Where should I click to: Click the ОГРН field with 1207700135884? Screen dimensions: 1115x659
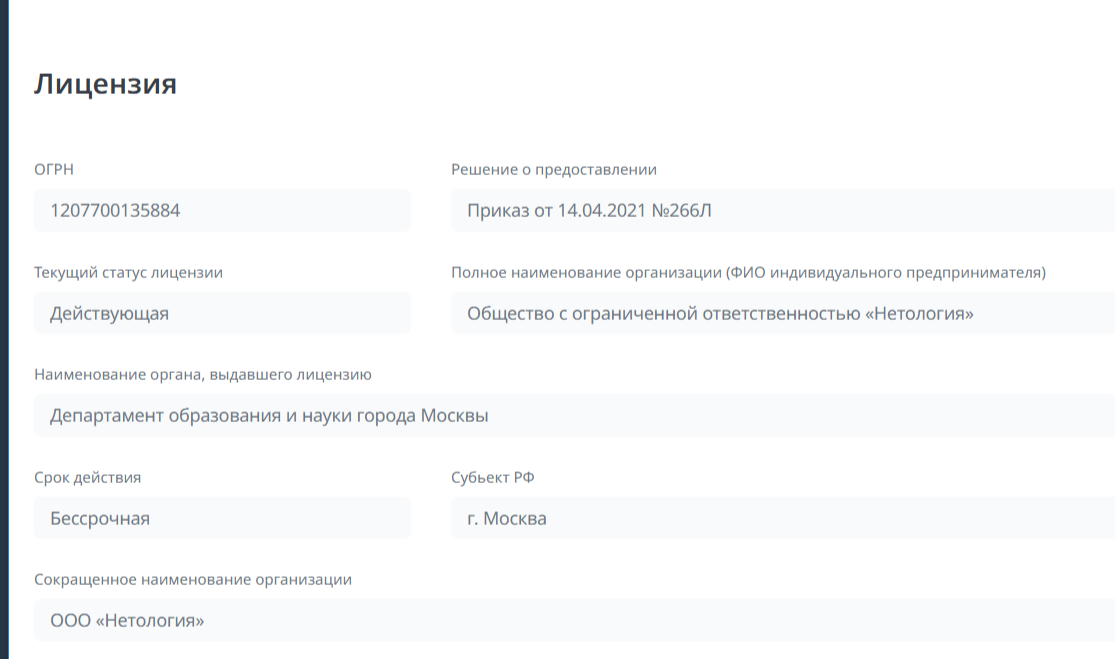tap(222, 211)
